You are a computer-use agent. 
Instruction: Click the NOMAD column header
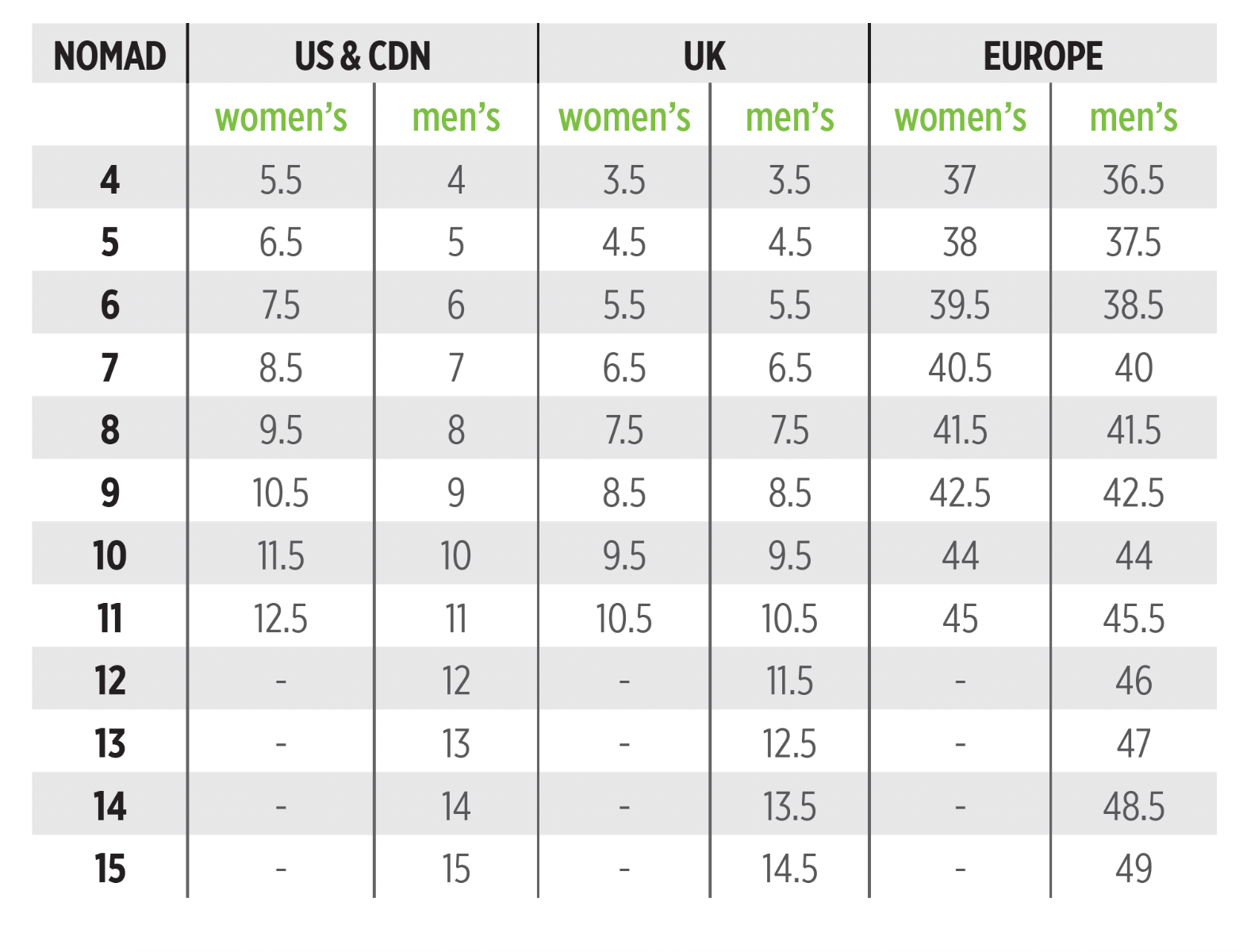pos(109,56)
